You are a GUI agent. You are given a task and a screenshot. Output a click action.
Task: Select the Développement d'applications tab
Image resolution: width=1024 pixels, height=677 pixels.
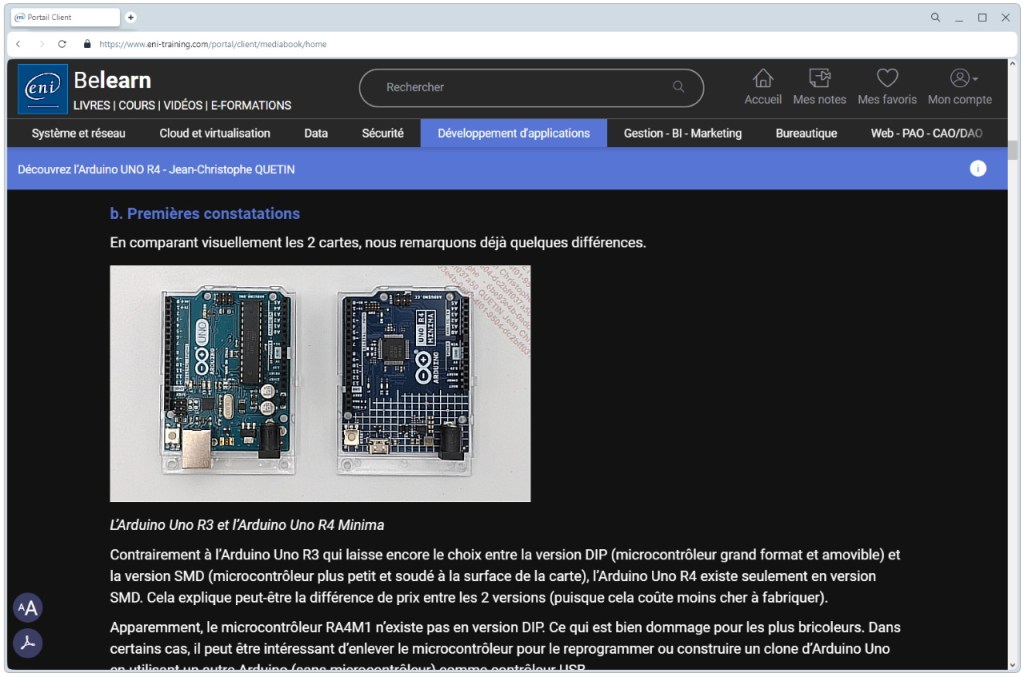click(513, 132)
